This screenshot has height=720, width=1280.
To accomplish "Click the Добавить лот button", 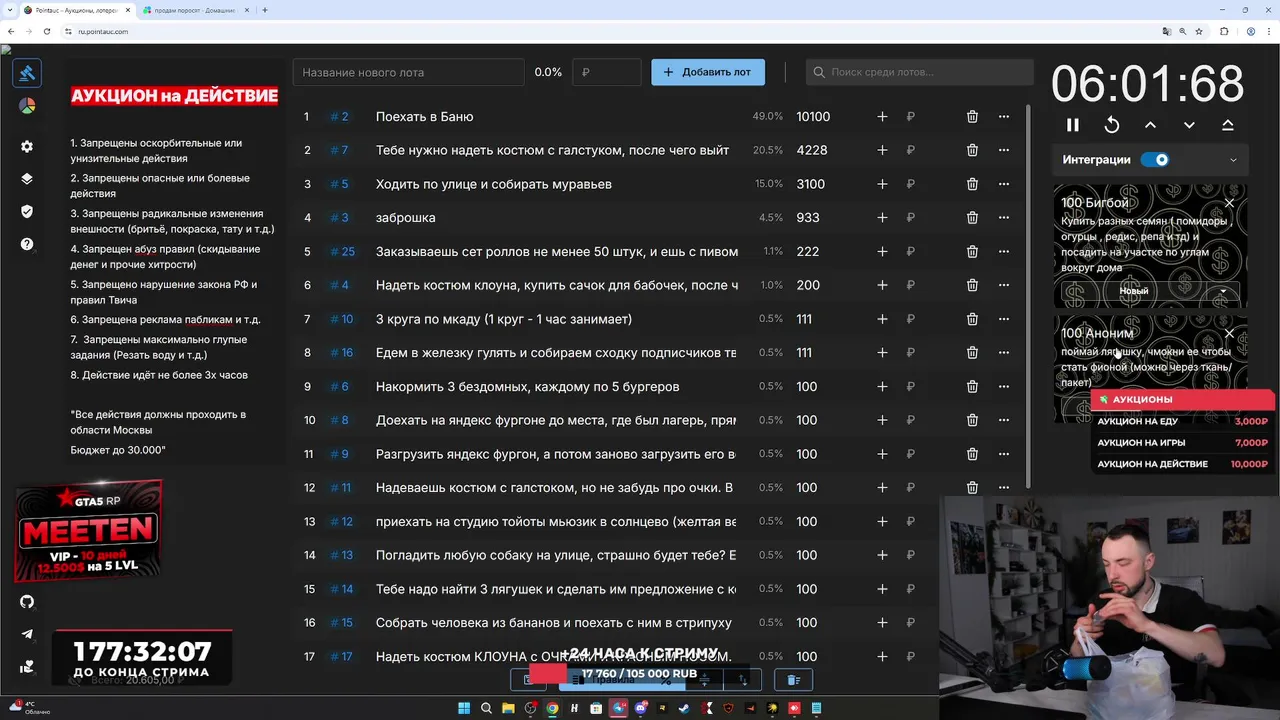I will [x=708, y=72].
